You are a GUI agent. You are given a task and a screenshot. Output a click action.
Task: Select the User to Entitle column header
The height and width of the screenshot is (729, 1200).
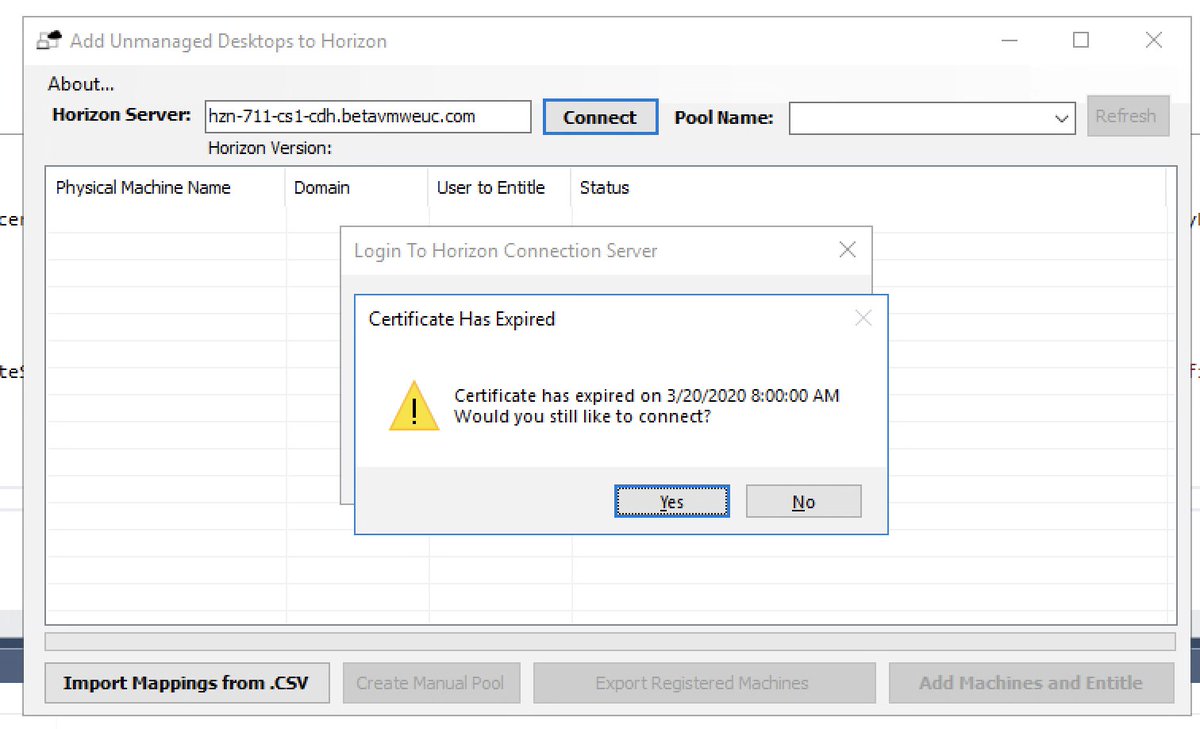[x=500, y=188]
